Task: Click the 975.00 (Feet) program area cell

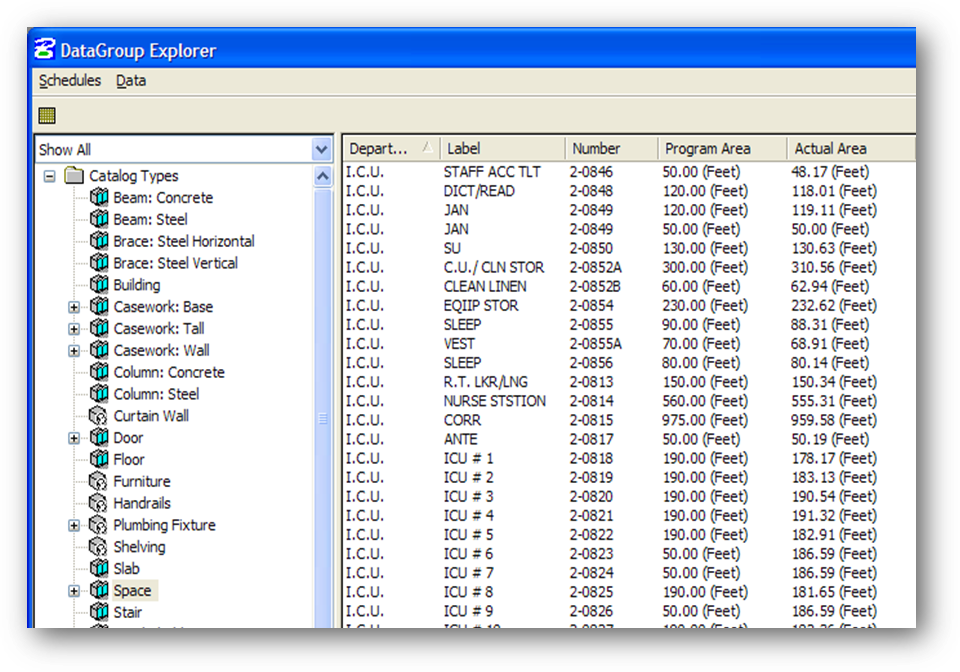Action: (705, 420)
